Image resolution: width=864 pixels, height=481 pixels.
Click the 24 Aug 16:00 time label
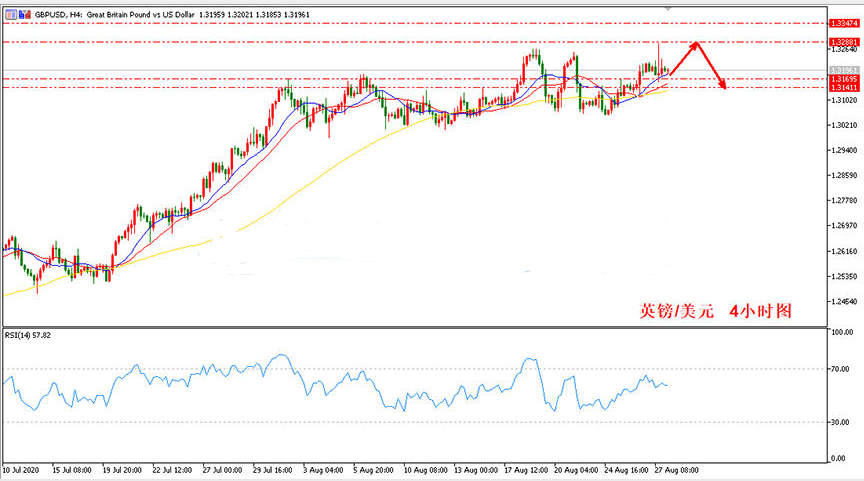626,470
